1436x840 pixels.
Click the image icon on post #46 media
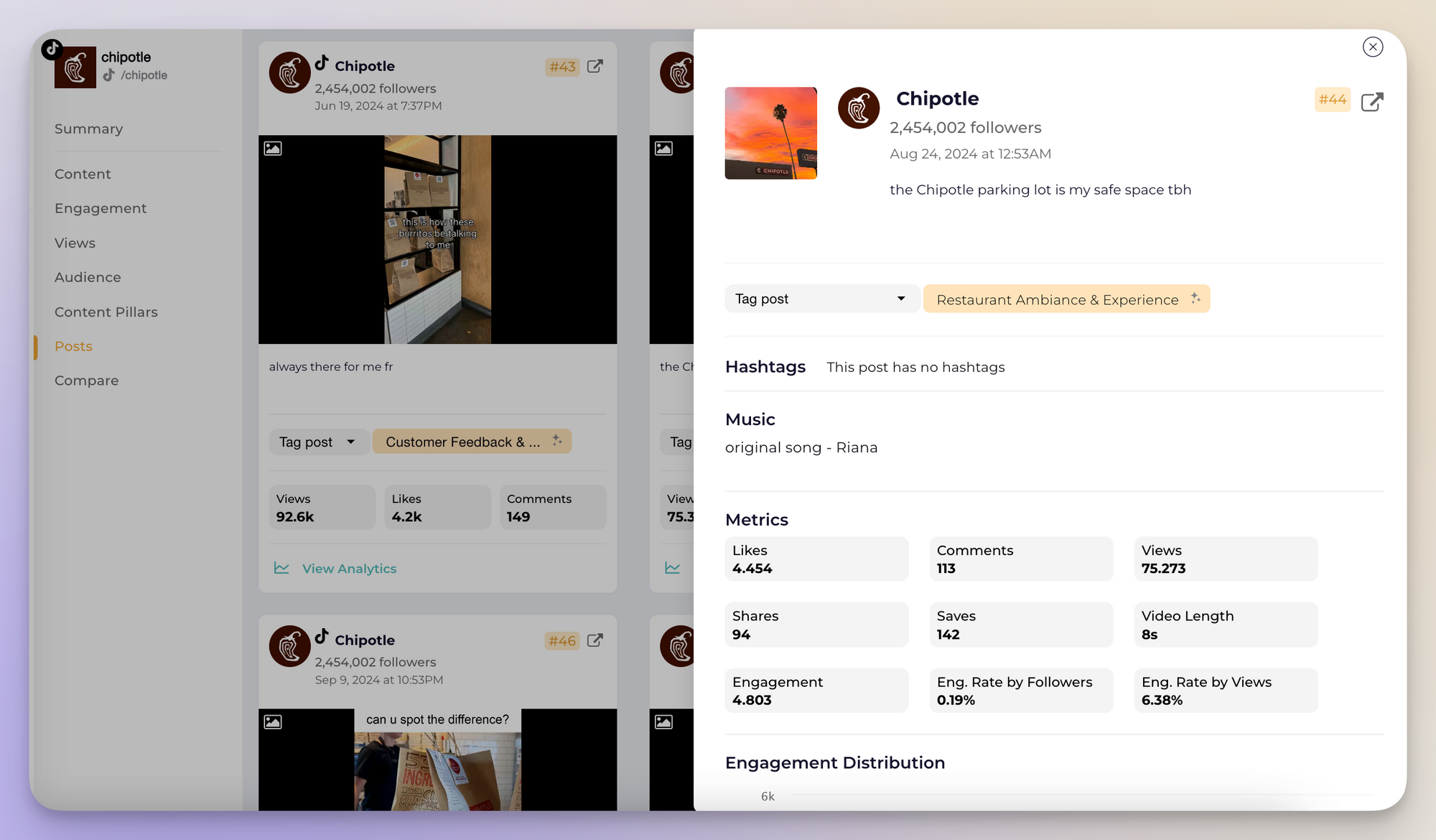[x=273, y=722]
